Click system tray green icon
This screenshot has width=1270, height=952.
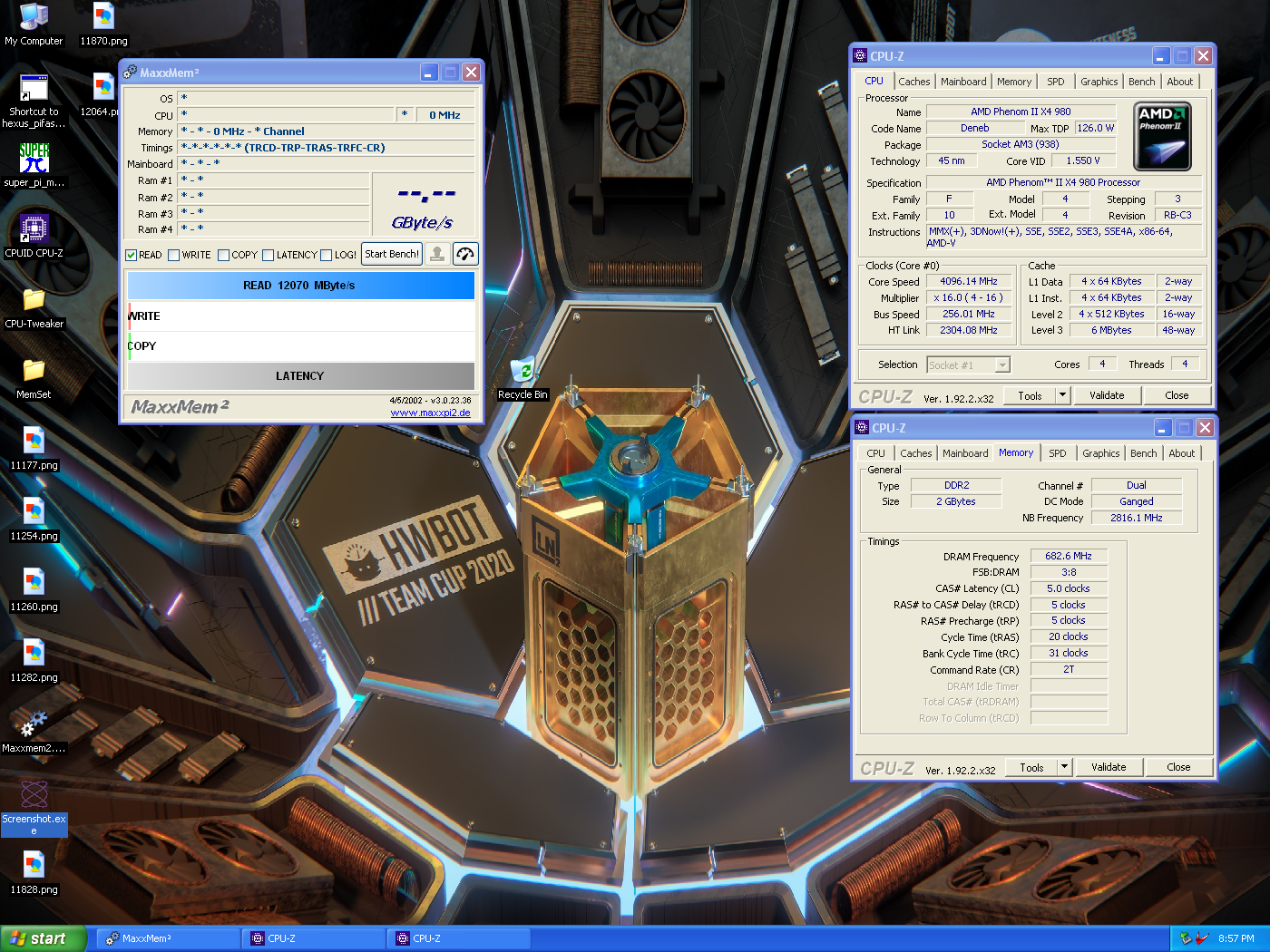click(1185, 938)
